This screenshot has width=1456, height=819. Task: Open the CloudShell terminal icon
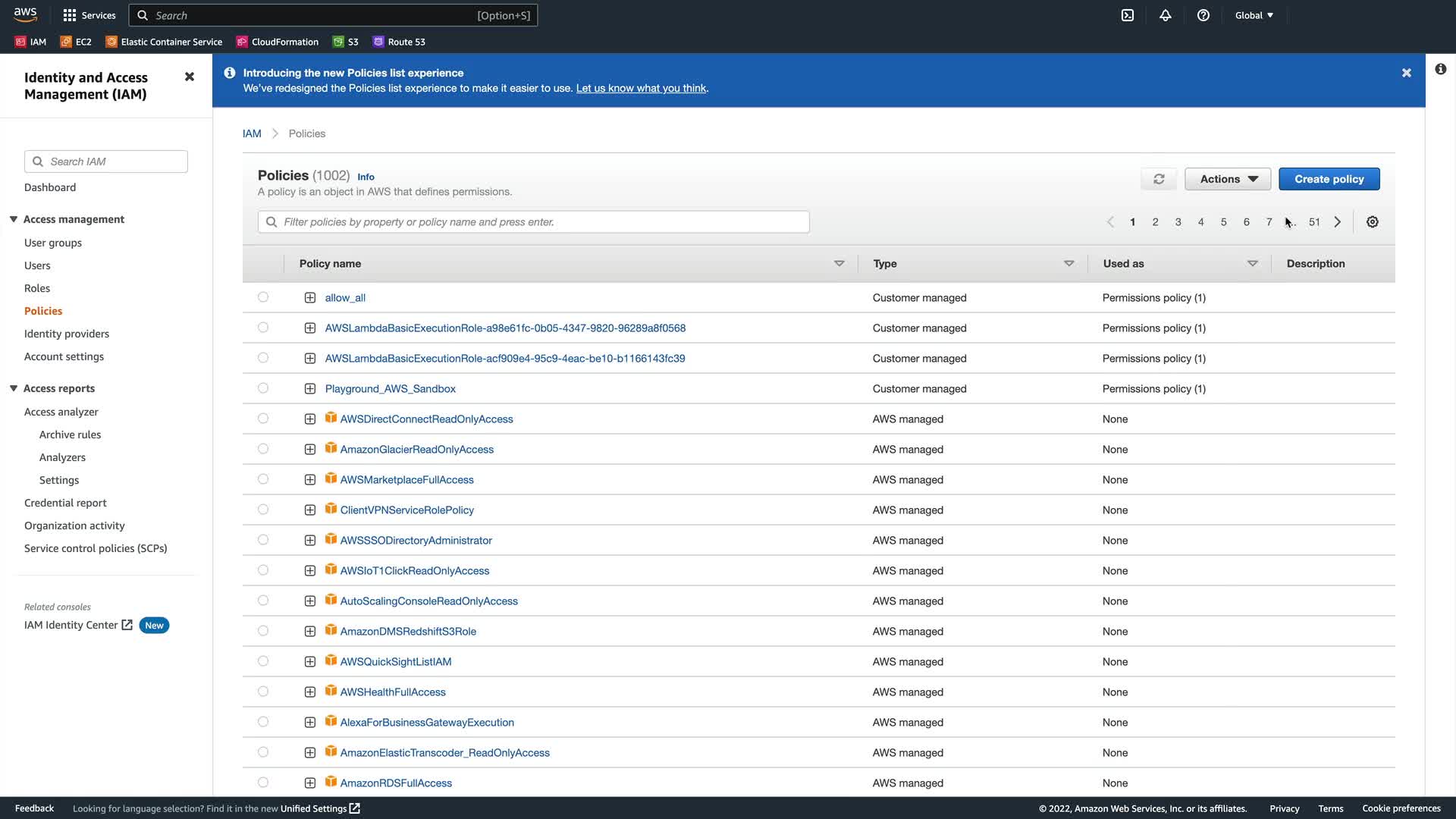click(1128, 15)
